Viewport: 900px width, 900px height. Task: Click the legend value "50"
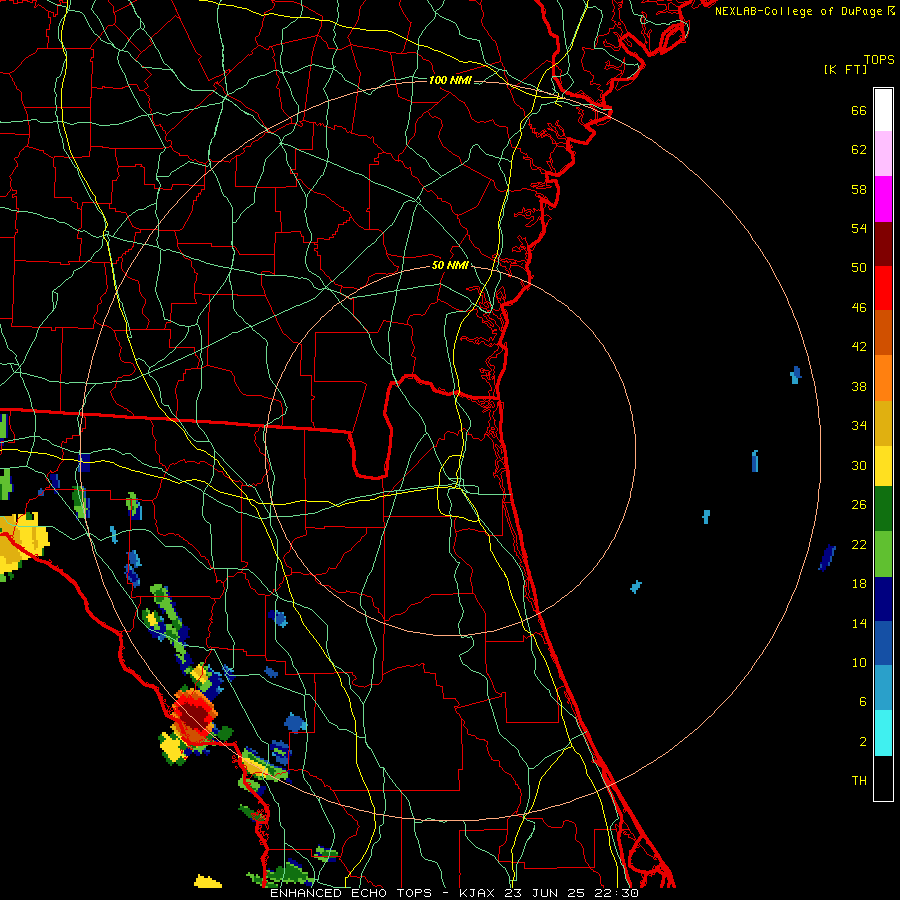point(859,268)
